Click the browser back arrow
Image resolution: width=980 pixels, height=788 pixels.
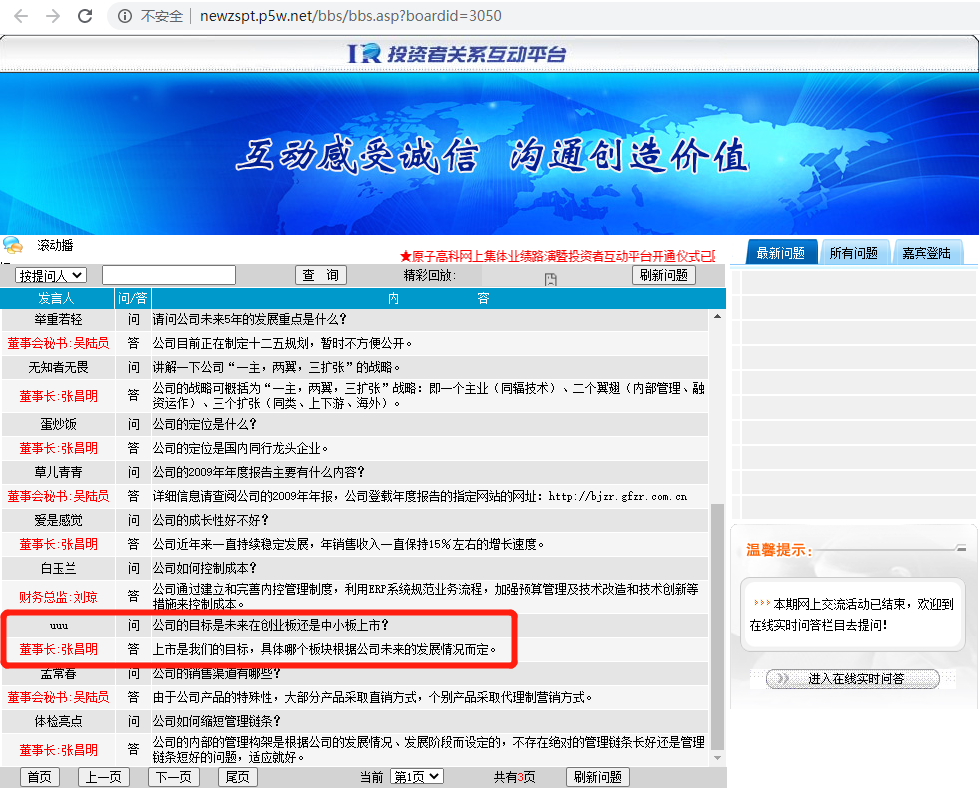[20, 16]
